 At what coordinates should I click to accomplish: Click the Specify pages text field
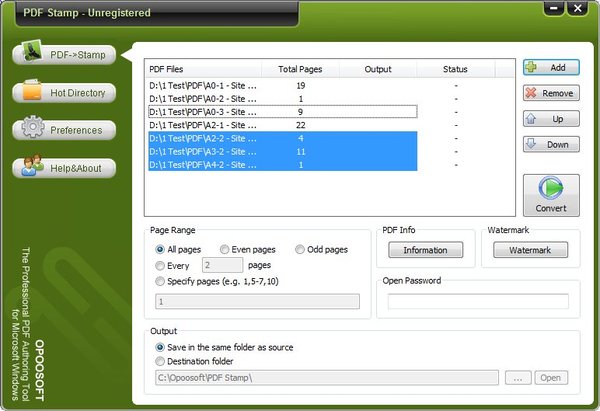257,302
